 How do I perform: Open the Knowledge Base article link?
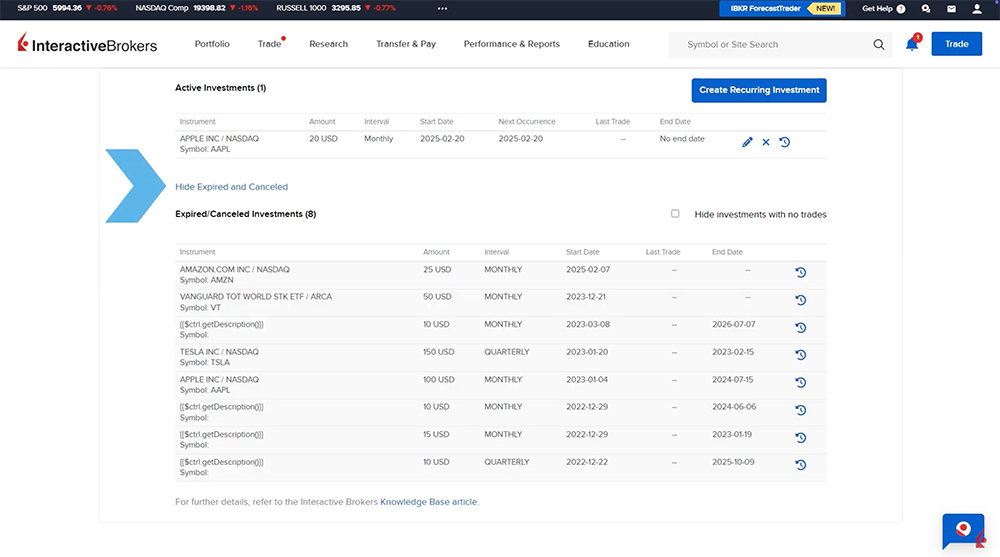click(x=429, y=502)
